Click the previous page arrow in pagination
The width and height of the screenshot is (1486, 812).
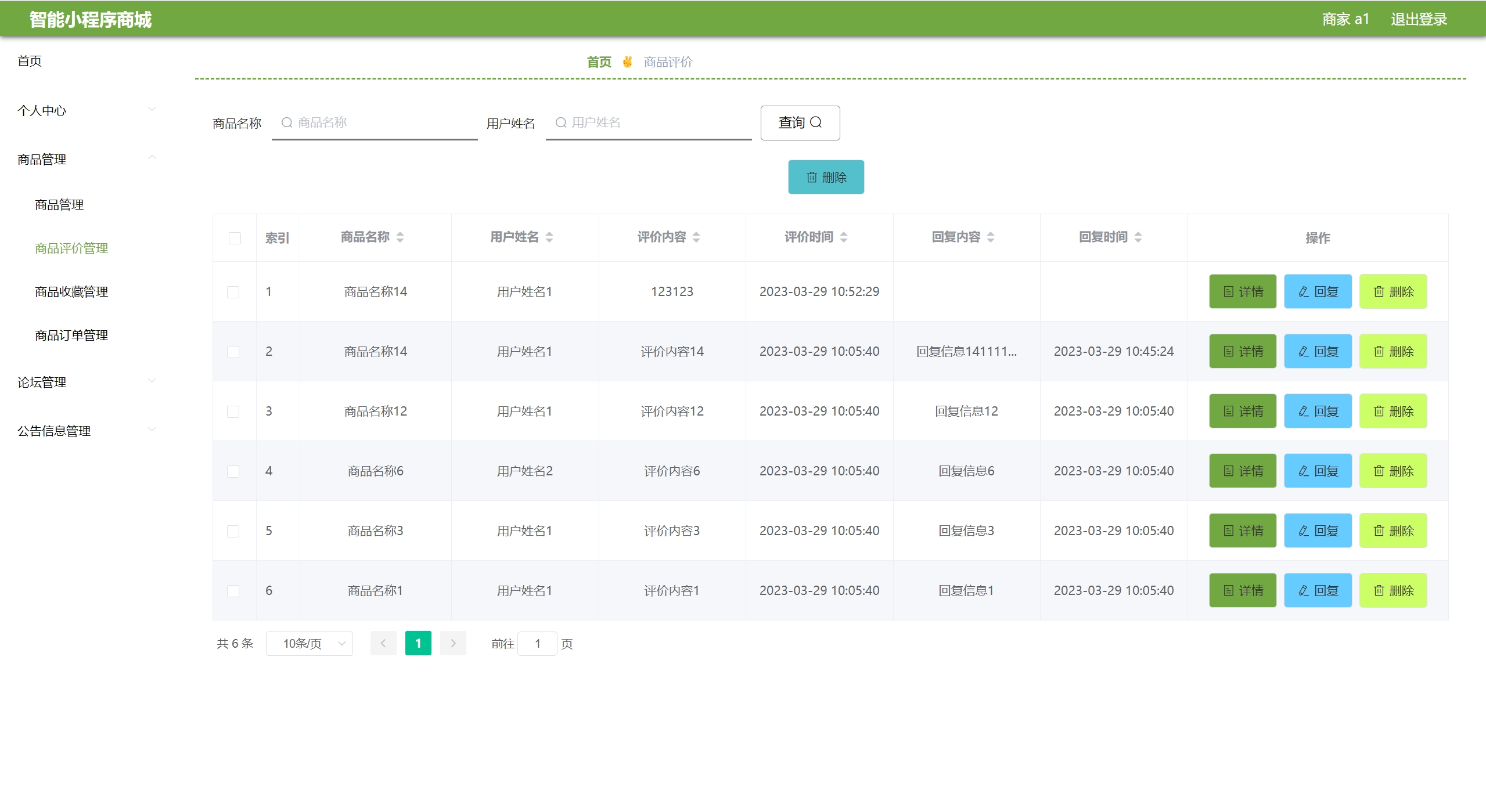tap(383, 643)
